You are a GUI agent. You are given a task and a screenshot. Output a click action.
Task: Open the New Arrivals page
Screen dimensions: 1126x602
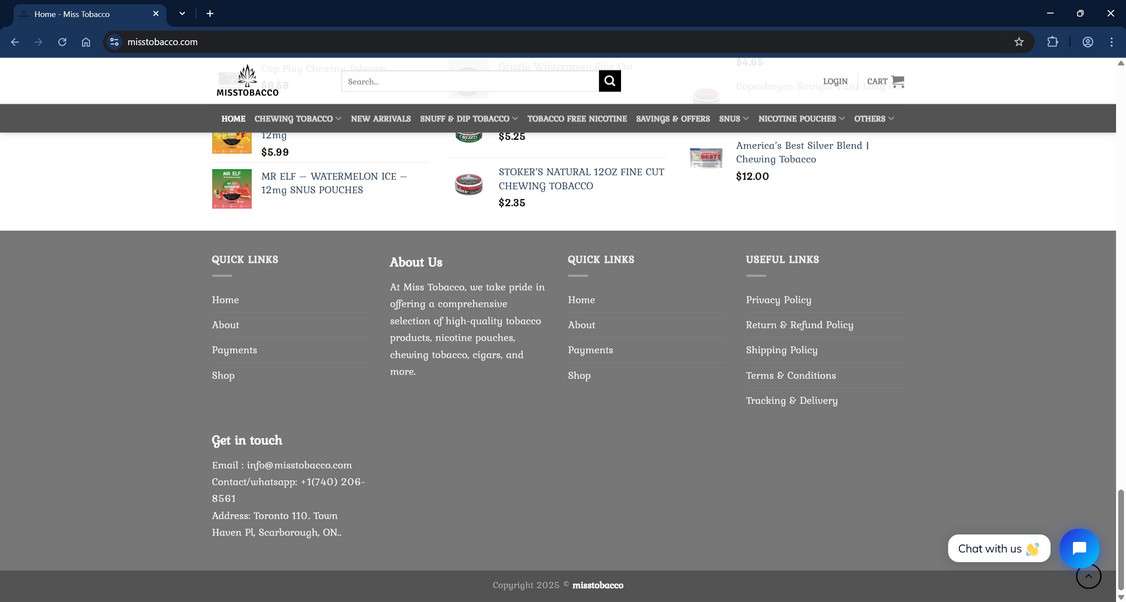[381, 119]
